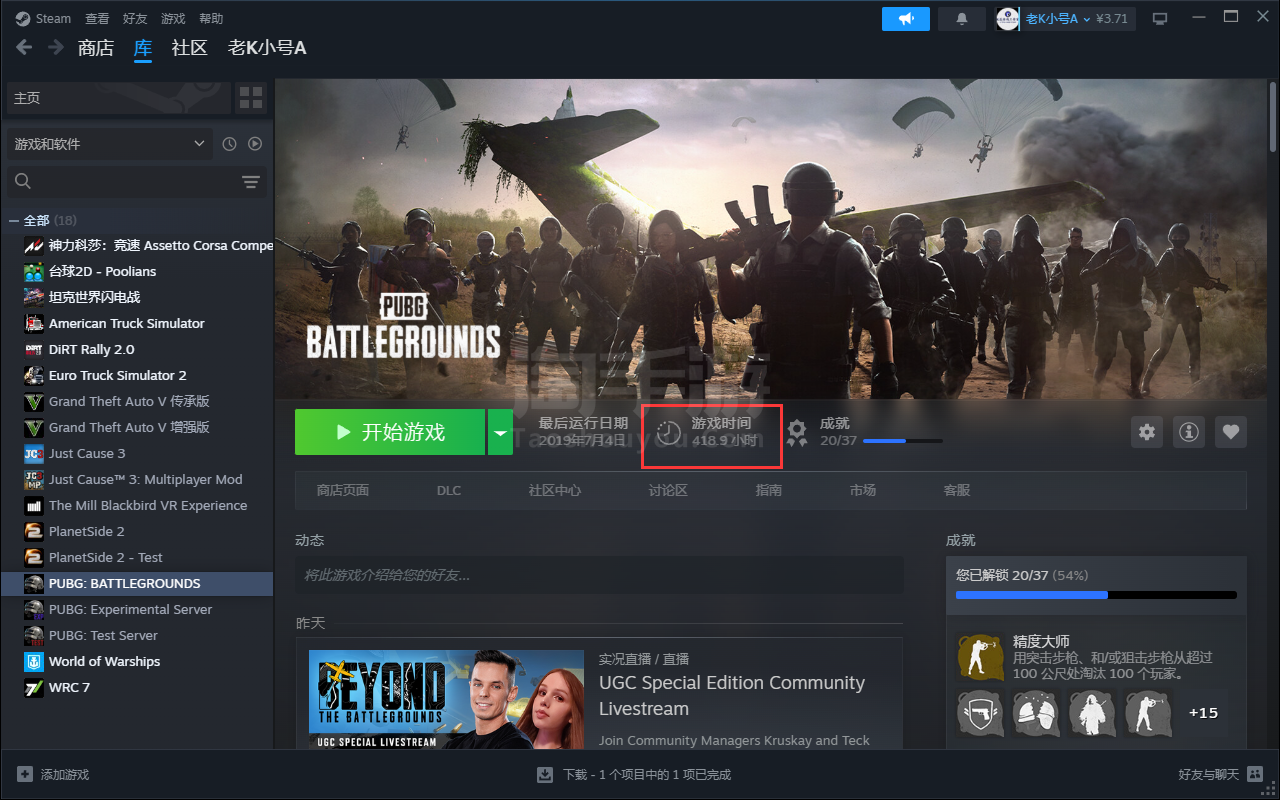The image size is (1280, 800).
Task: Sort library by recent activity clock icon
Action: point(229,144)
